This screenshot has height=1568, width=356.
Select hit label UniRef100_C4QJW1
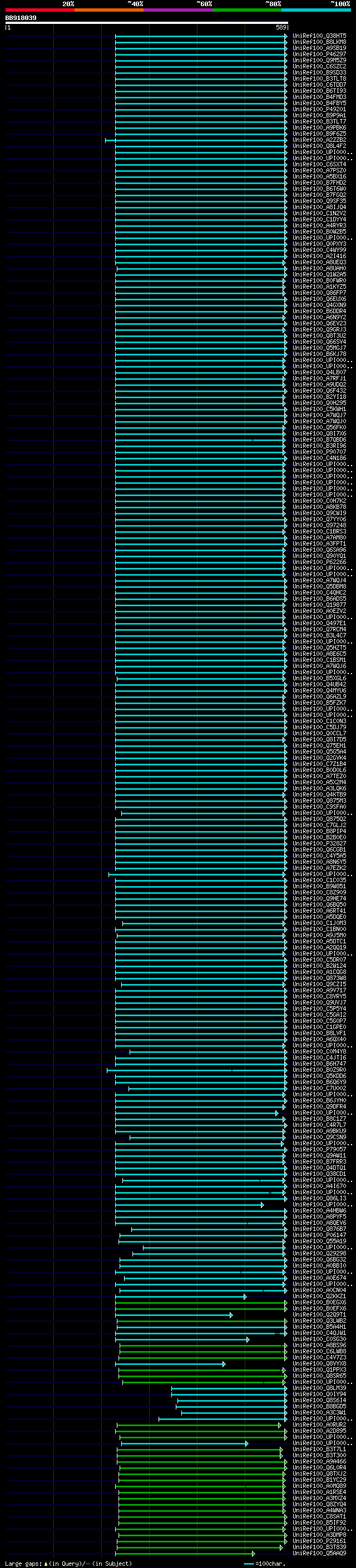(x=319, y=1333)
